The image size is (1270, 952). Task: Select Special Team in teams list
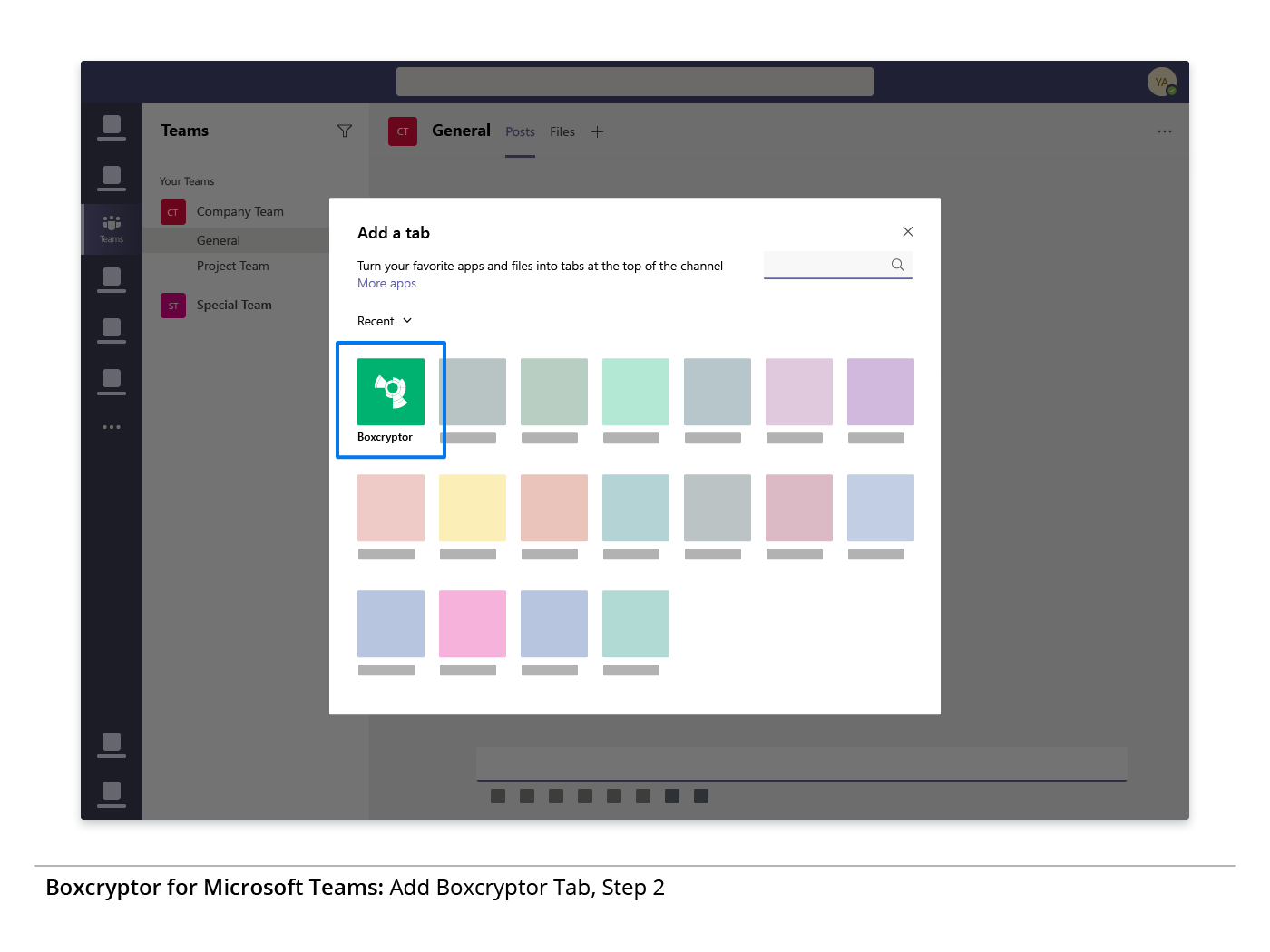click(234, 305)
